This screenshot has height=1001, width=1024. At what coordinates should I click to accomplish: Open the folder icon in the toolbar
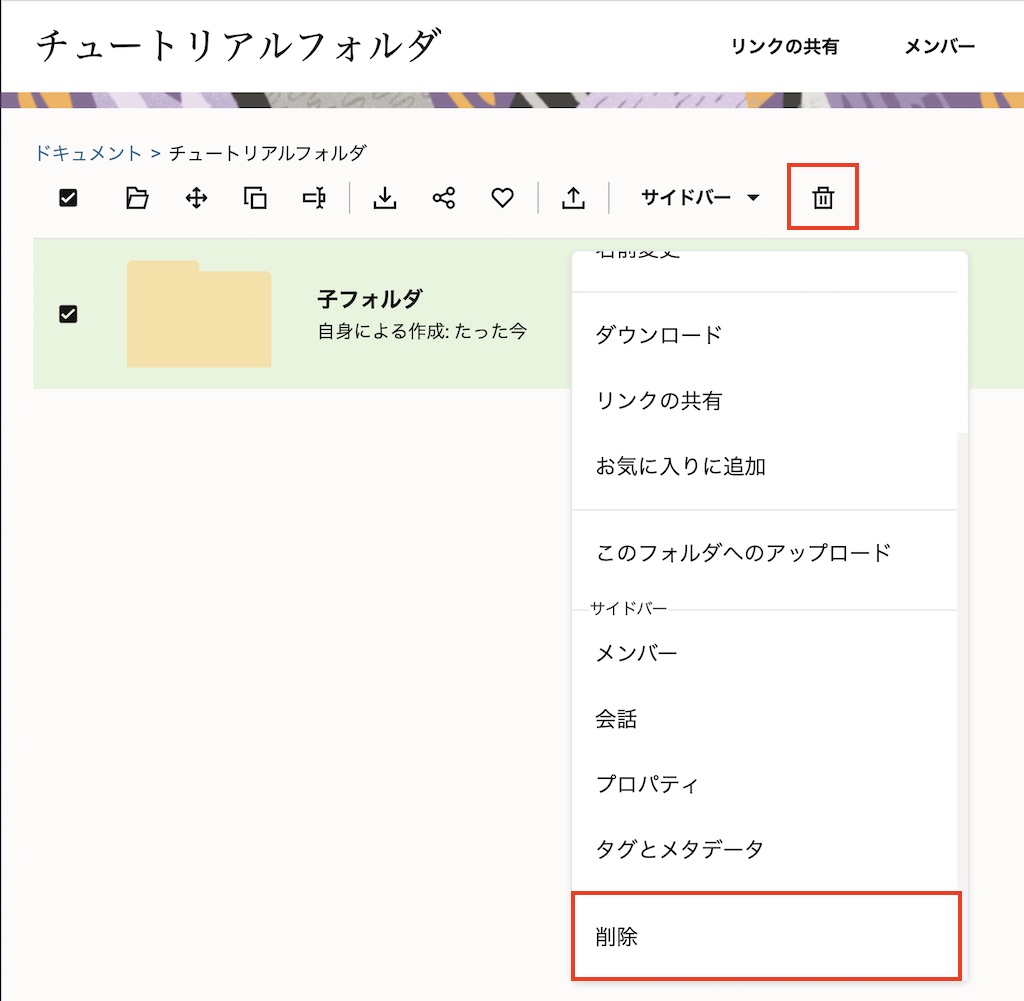136,197
